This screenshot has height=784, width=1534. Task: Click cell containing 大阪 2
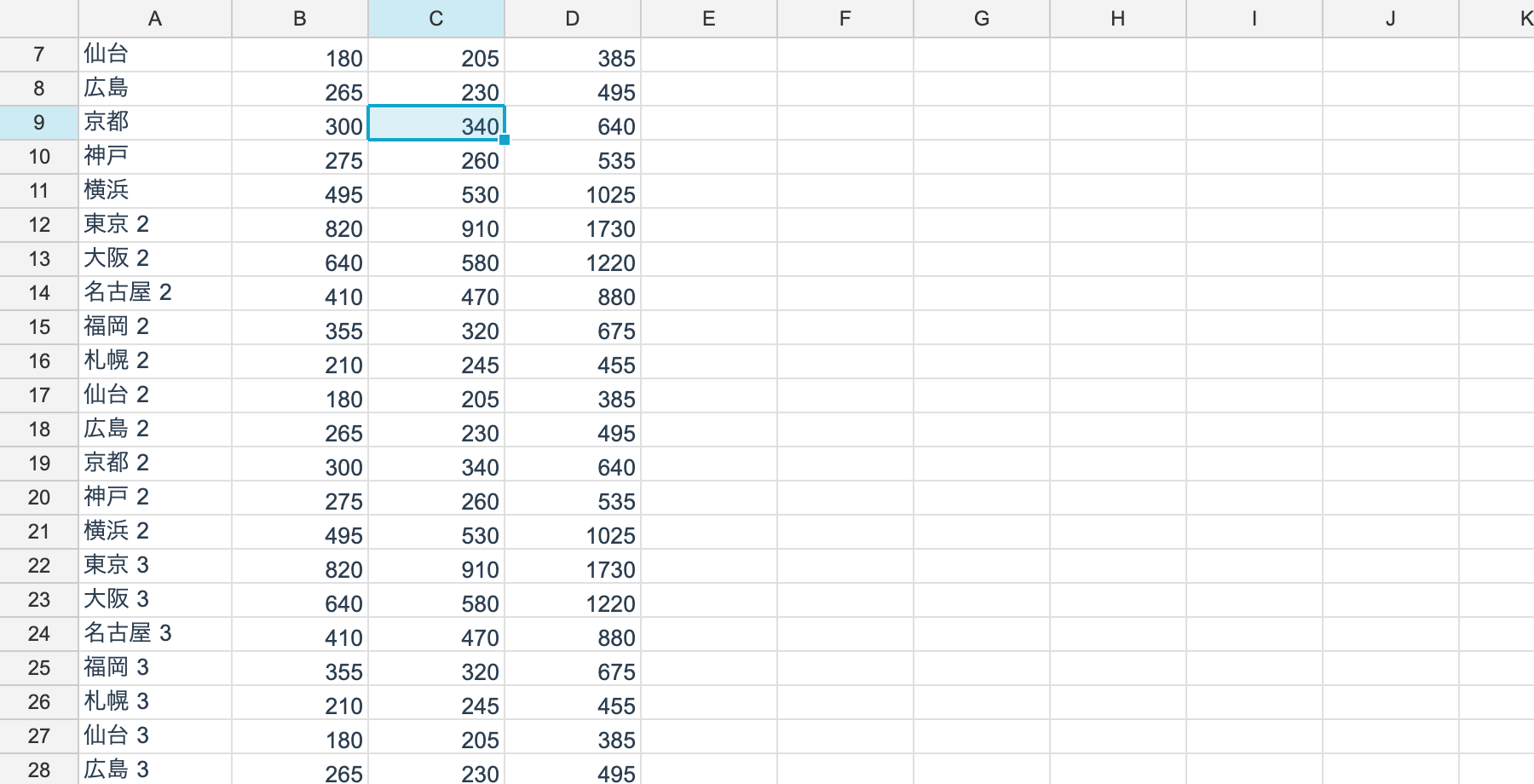(x=155, y=259)
